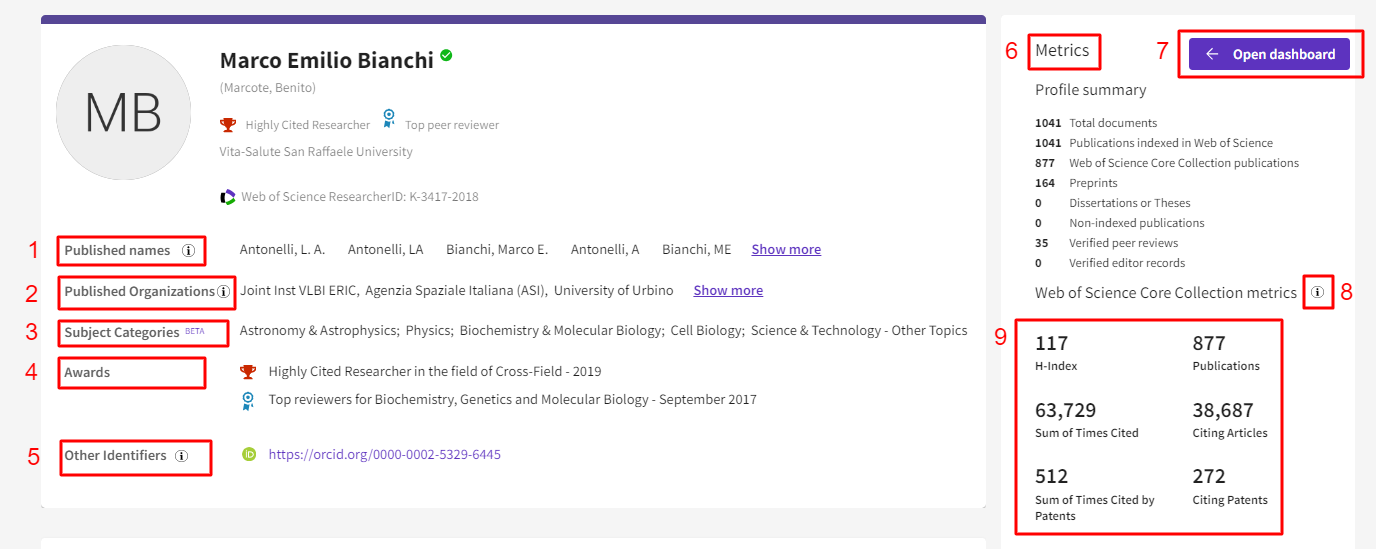Click subject category Cell Biology
The width and height of the screenshot is (1376, 549).
pyautogui.click(x=707, y=330)
